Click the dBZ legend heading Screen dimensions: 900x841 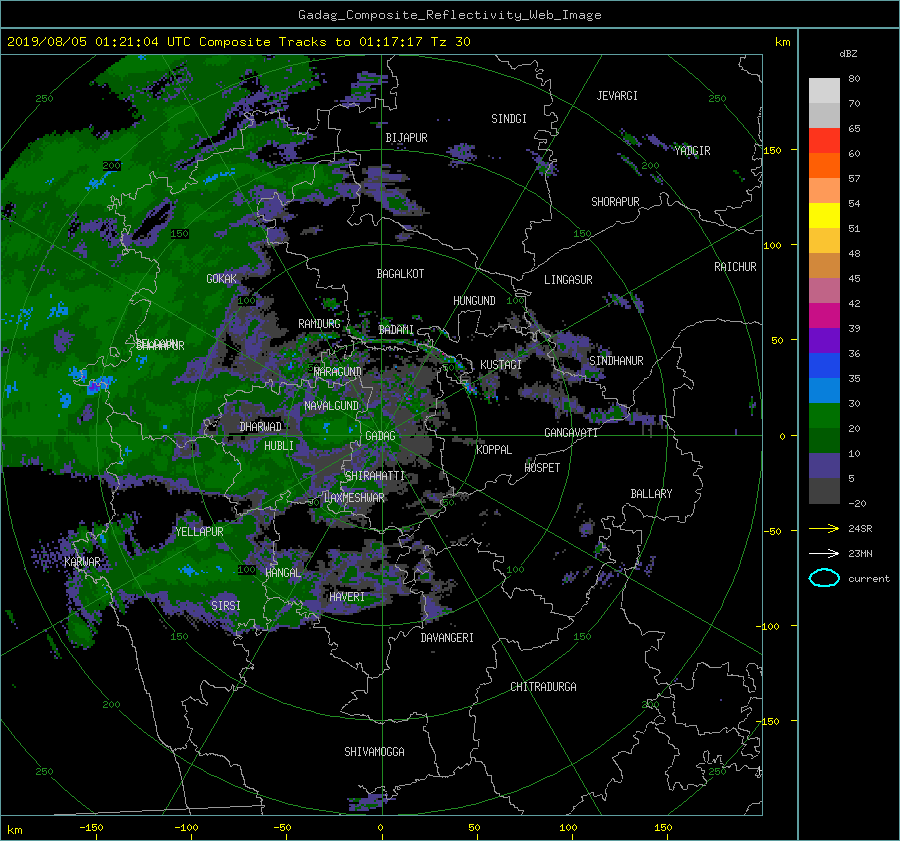point(848,54)
